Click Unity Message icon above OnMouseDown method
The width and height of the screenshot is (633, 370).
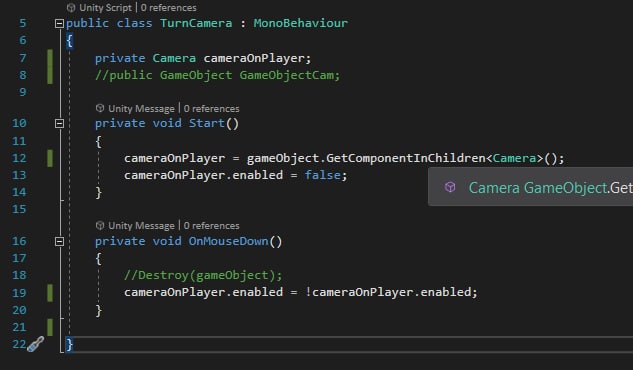[x=100, y=225]
